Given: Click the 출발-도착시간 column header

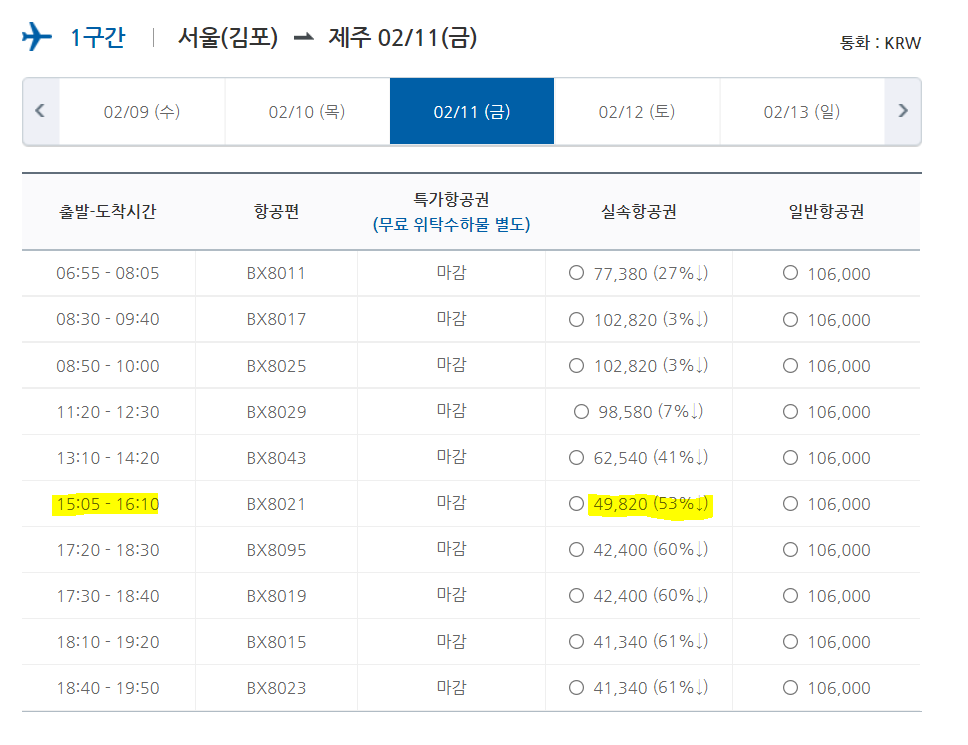Looking at the screenshot, I should coord(107,212).
